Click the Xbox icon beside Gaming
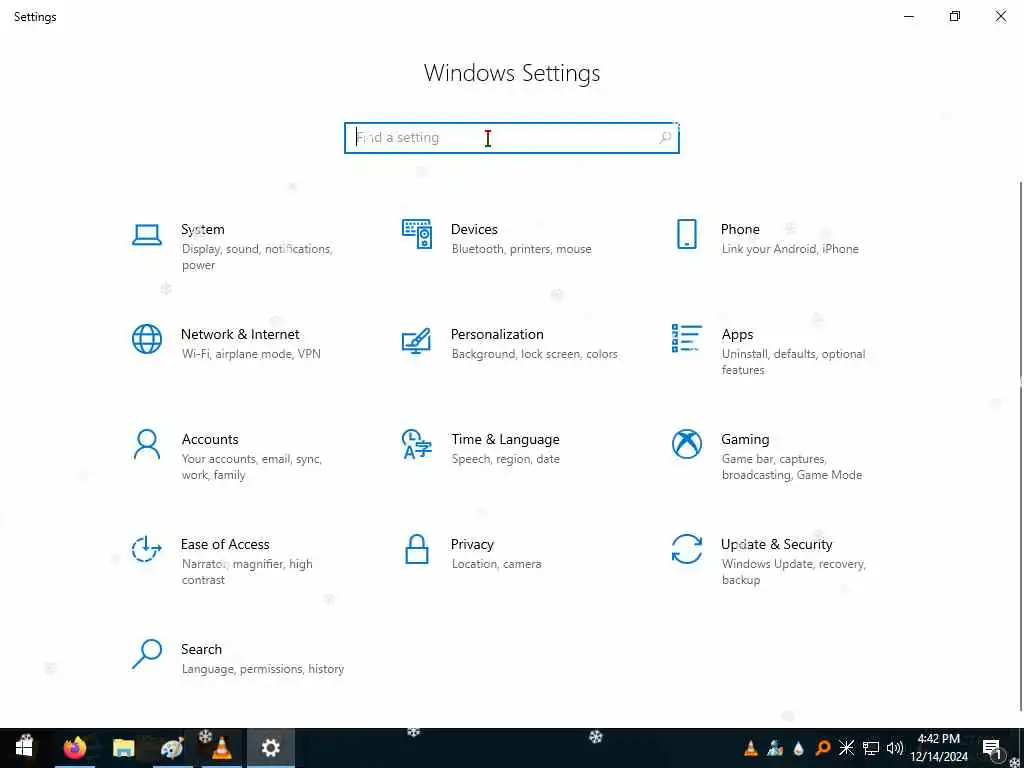Screen dimensions: 1024x768 pos(686,444)
